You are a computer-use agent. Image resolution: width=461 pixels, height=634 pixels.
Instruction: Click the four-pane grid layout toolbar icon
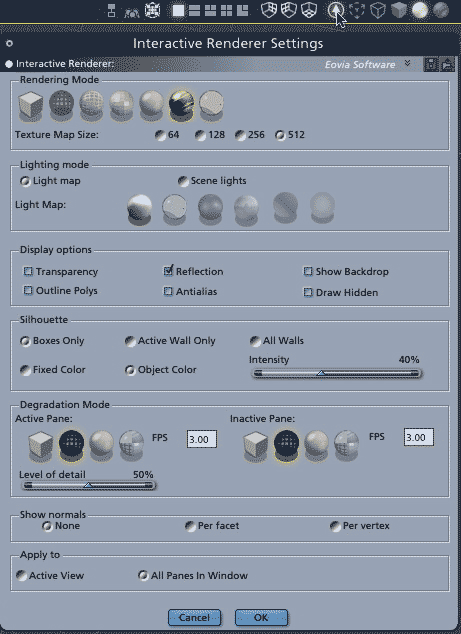coord(226,11)
